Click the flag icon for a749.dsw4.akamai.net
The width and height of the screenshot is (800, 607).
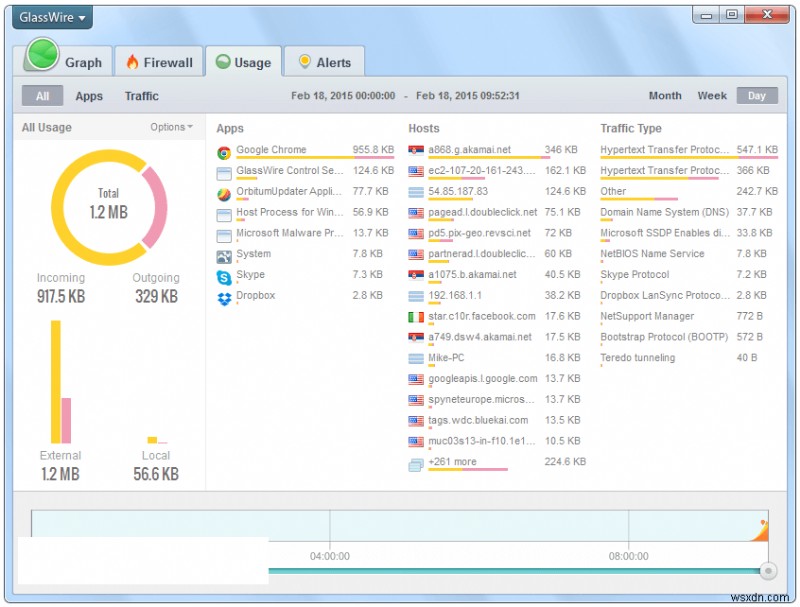tap(416, 337)
